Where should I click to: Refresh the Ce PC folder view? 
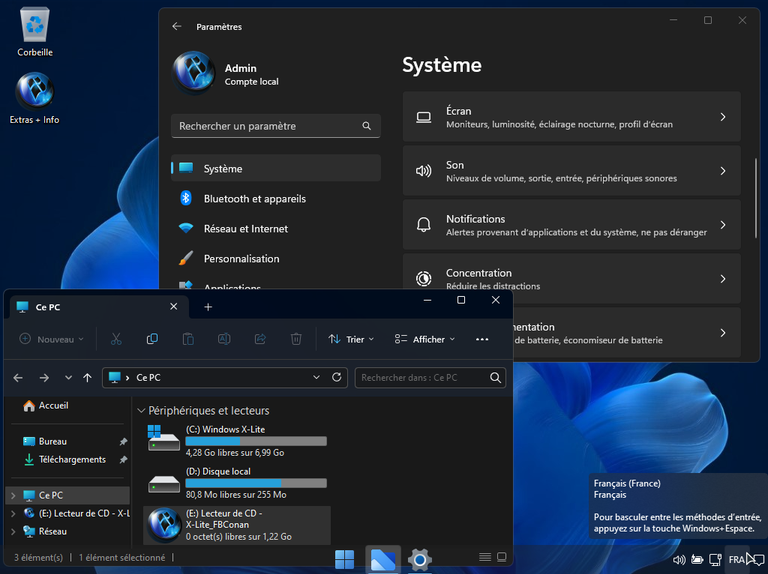337,377
